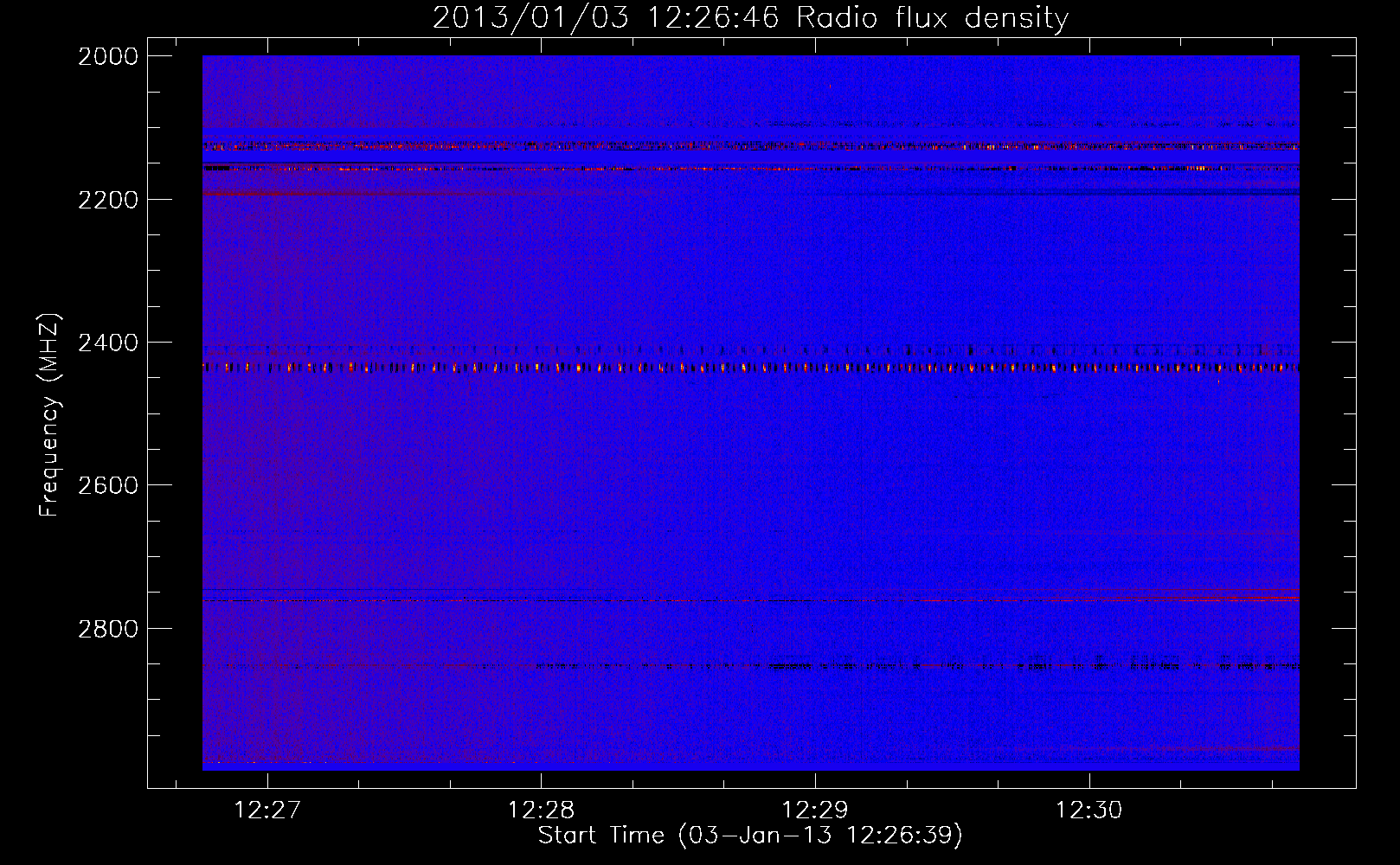
Task: Click the 'Frequency (MHZ)' axis title
Action: pyautogui.click(x=49, y=414)
